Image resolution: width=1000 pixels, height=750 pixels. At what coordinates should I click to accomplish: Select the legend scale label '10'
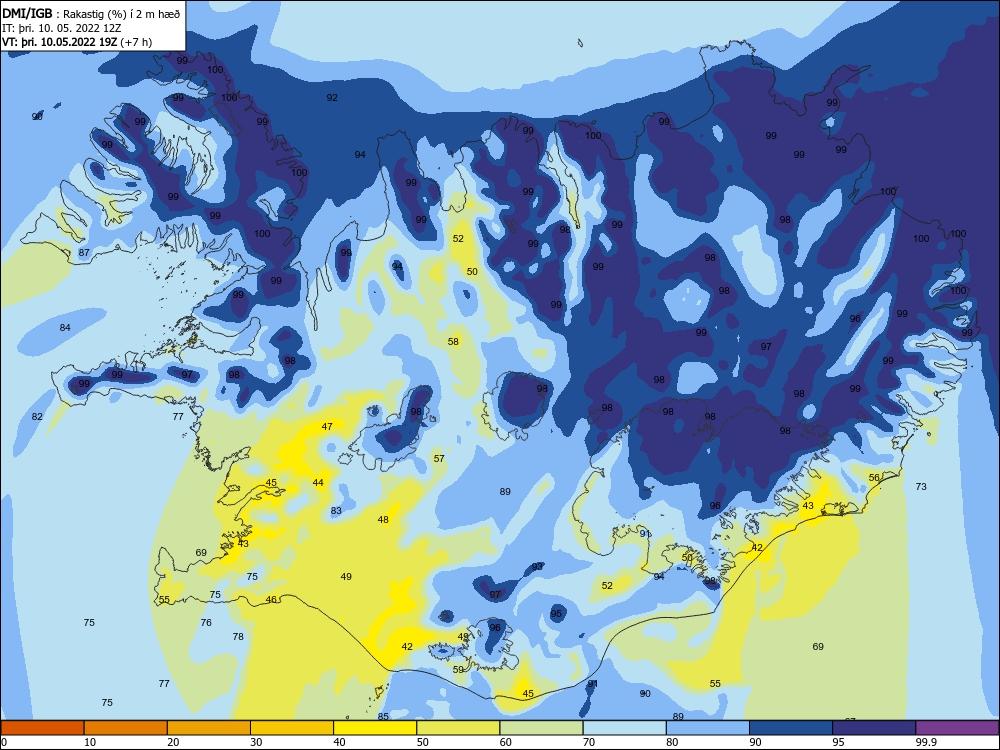tap(90, 742)
